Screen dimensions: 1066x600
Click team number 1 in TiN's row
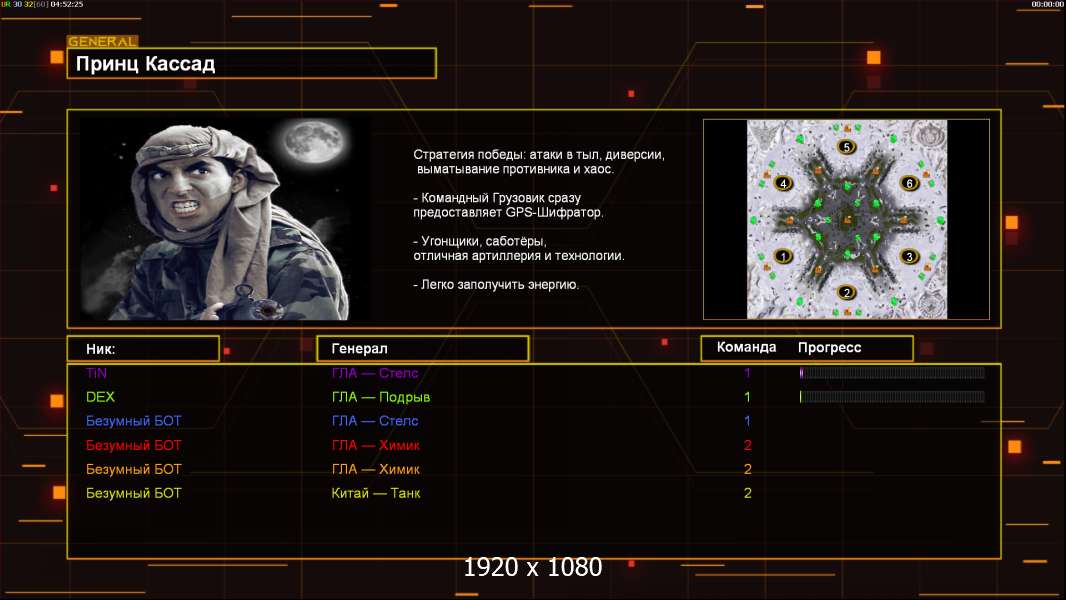747,373
